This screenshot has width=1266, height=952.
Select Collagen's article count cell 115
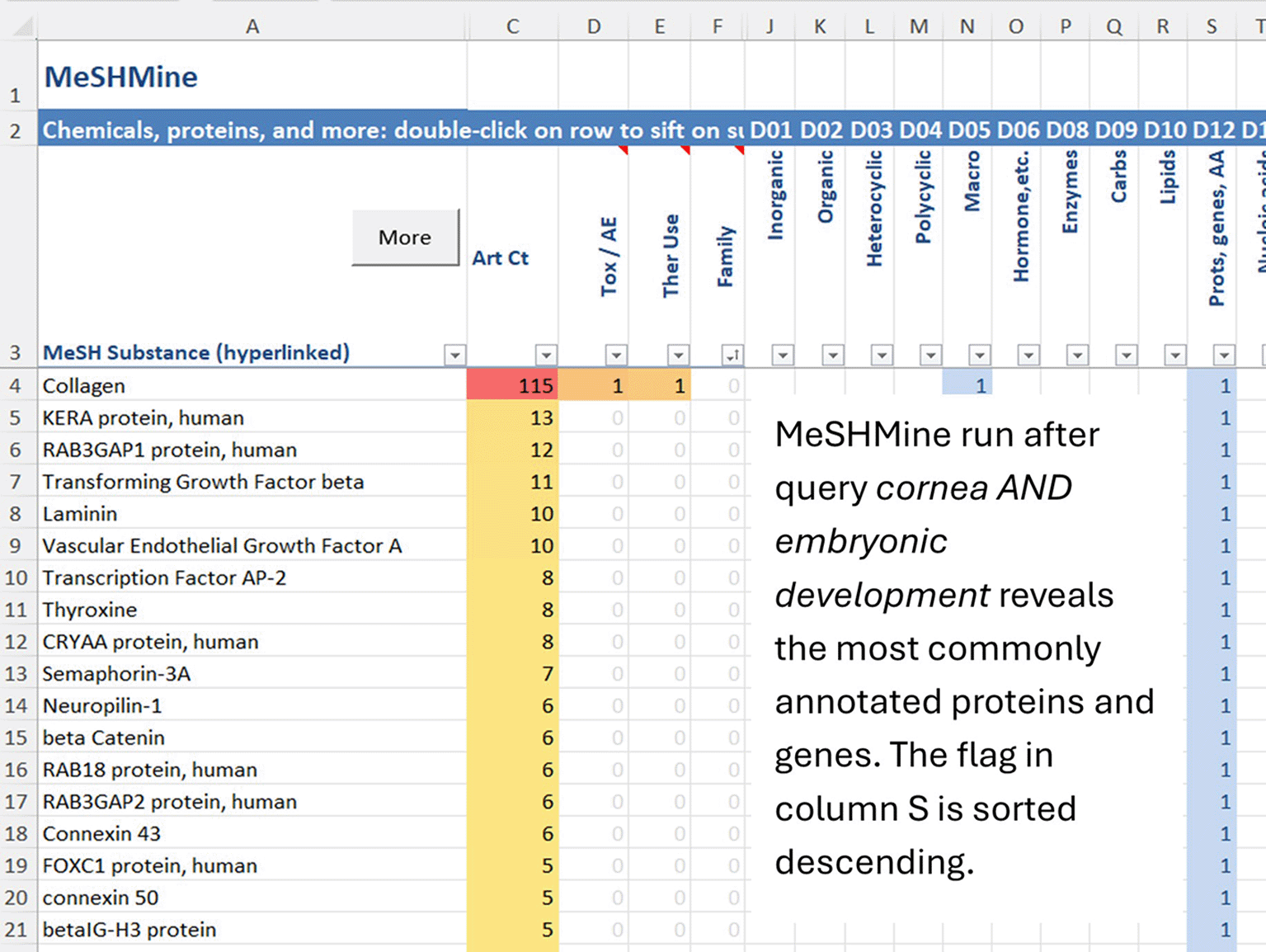(512, 385)
